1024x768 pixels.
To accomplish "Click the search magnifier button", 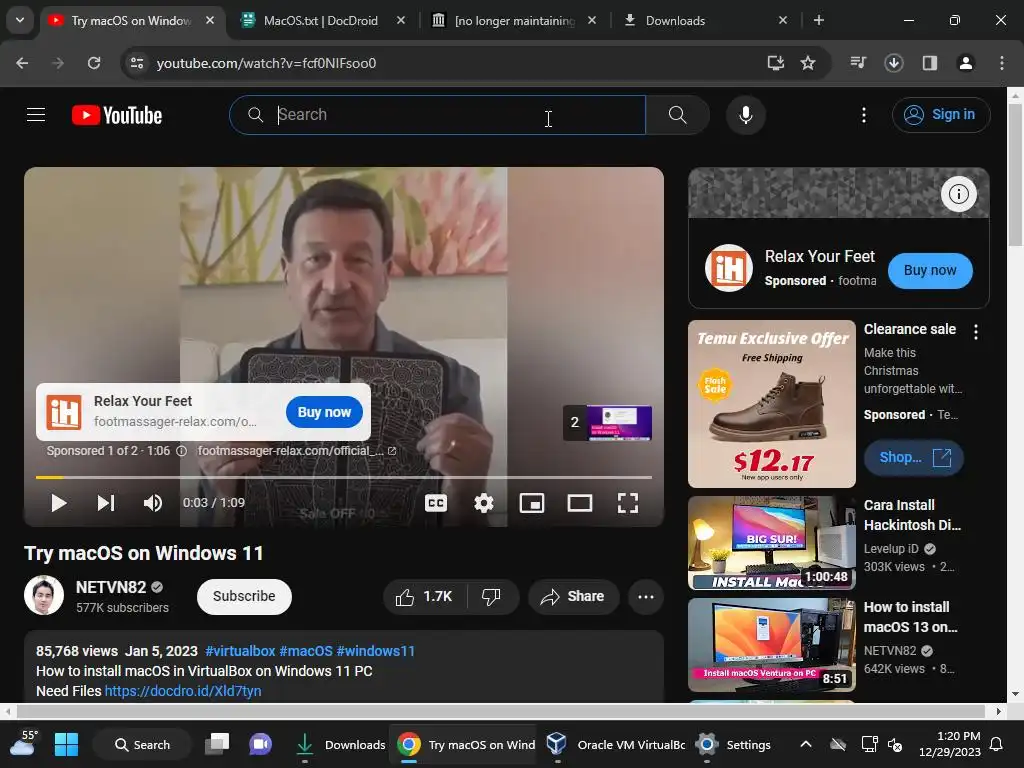I will click(x=677, y=115).
